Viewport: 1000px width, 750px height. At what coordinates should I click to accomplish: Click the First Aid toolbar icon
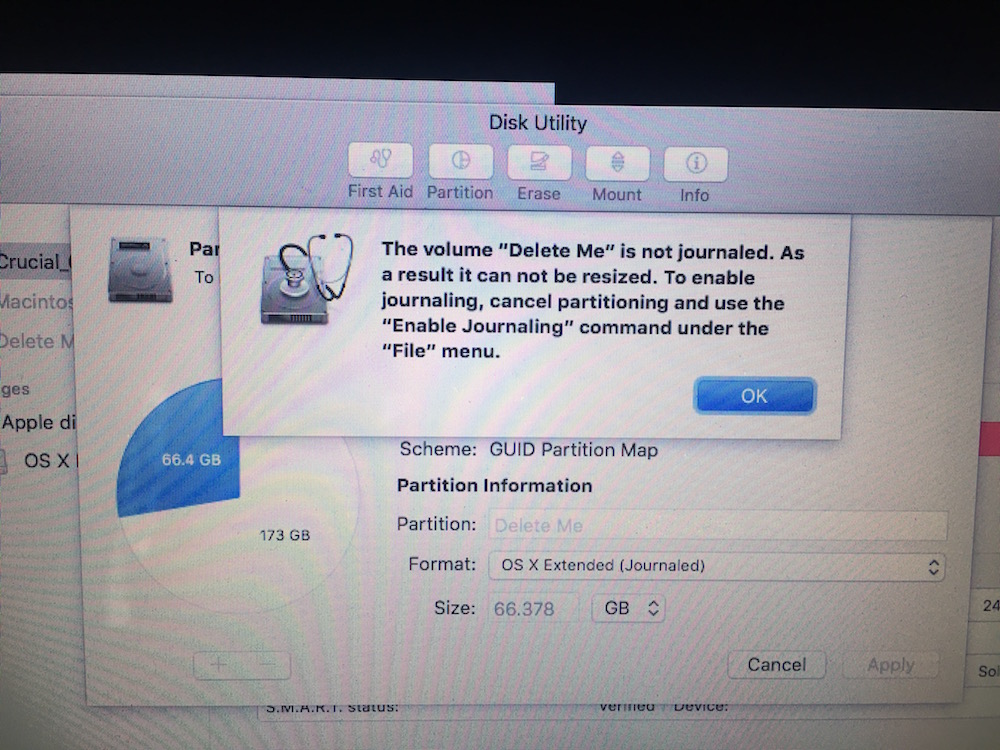click(x=380, y=161)
